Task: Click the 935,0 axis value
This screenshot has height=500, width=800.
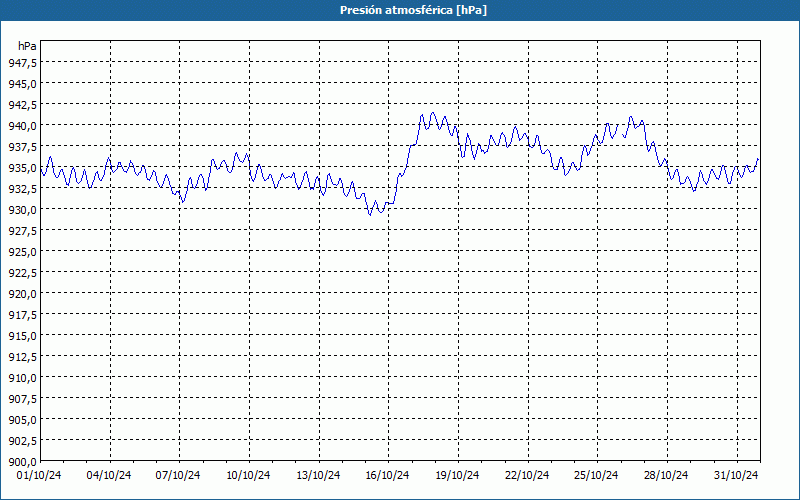Action: [22, 167]
